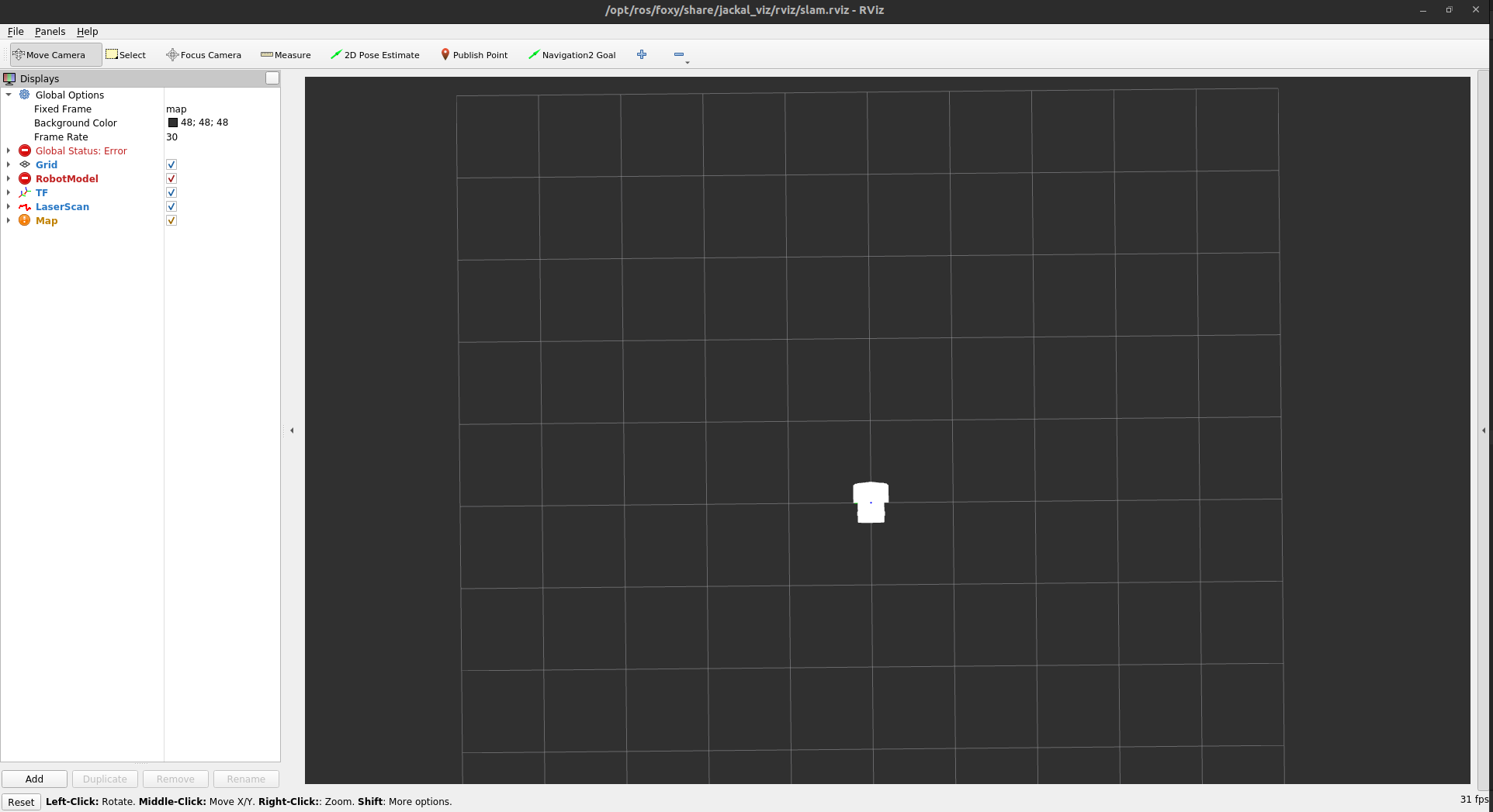Disable the LaserScan display
This screenshot has width=1493, height=812.
(171, 206)
